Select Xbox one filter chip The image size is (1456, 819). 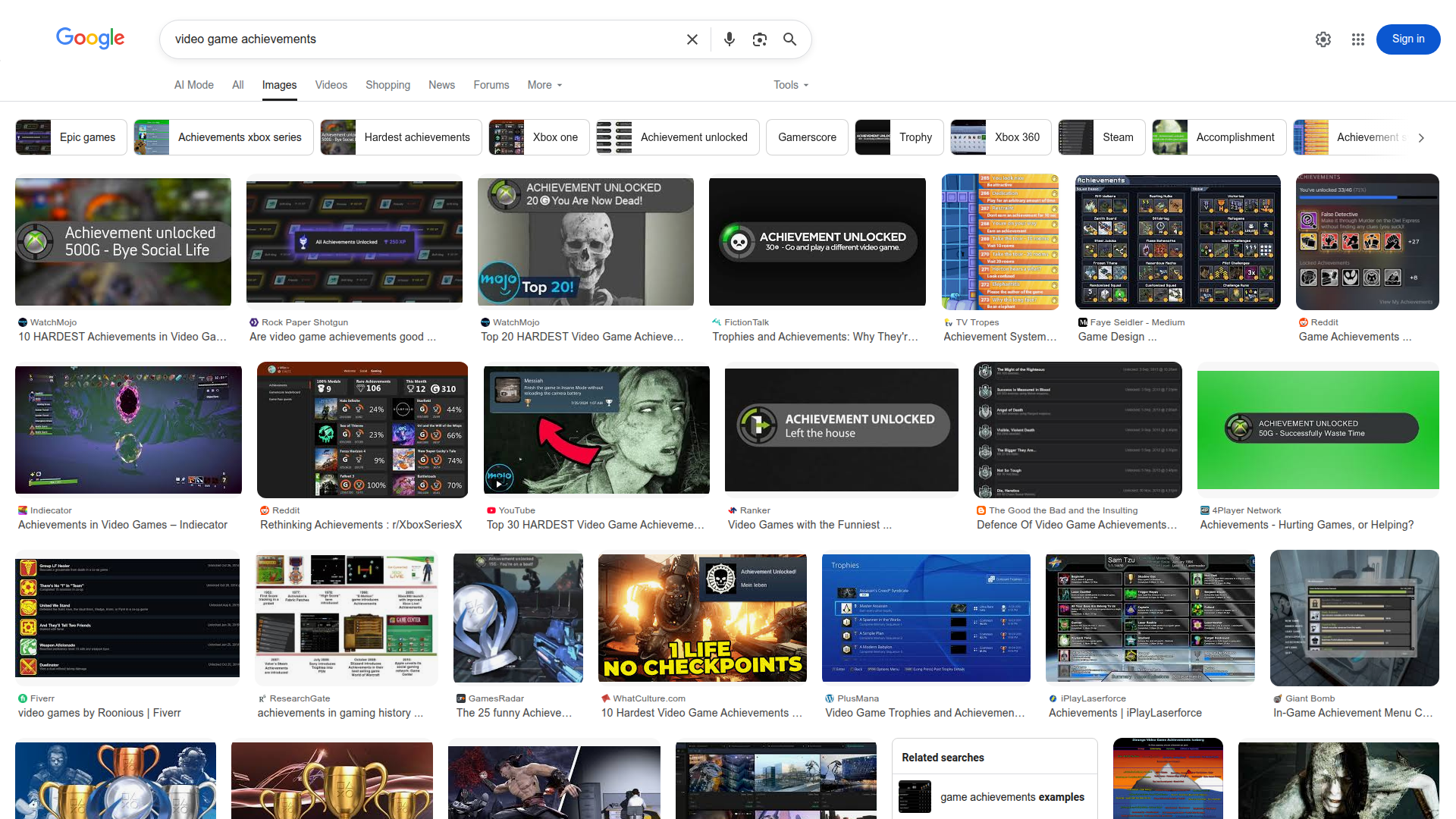[539, 137]
